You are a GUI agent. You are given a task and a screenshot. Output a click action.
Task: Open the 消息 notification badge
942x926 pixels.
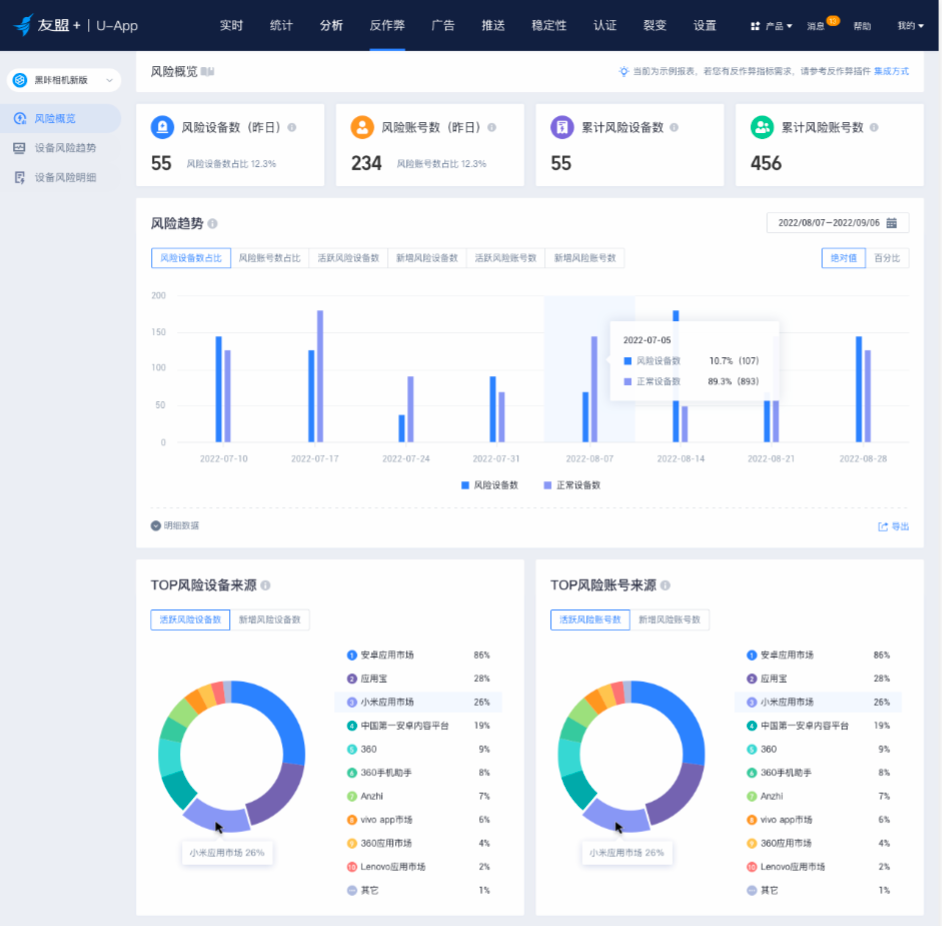pyautogui.click(x=833, y=21)
